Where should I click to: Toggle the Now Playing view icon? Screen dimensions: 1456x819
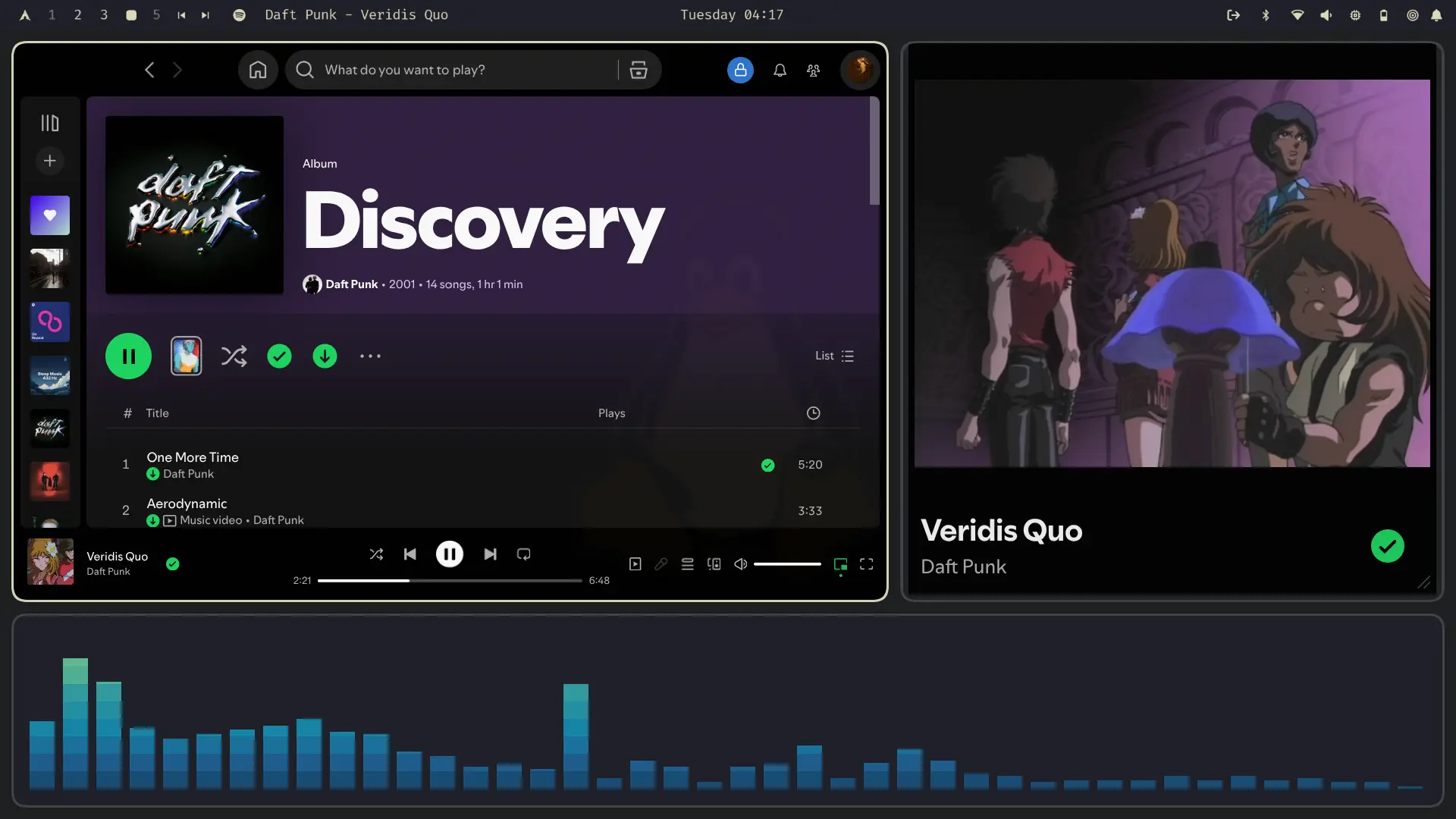[x=635, y=564]
